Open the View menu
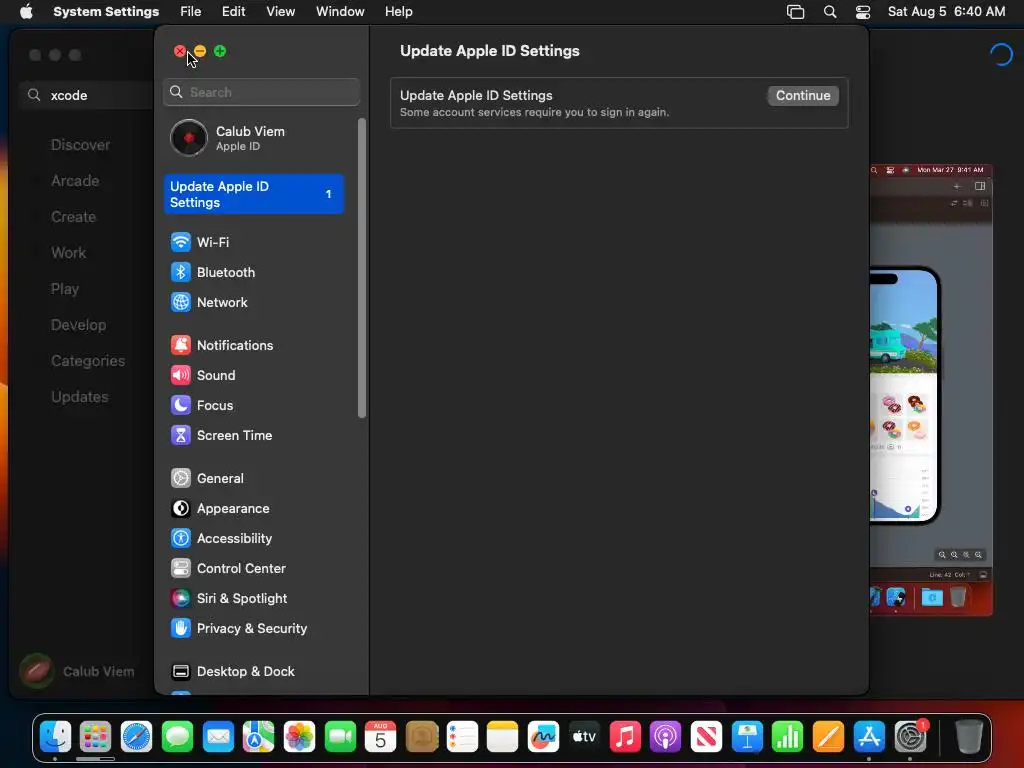 (280, 12)
